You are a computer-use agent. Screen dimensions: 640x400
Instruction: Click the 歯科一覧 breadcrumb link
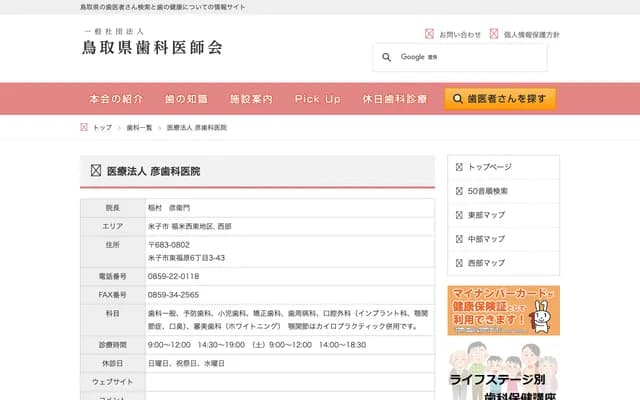point(139,128)
